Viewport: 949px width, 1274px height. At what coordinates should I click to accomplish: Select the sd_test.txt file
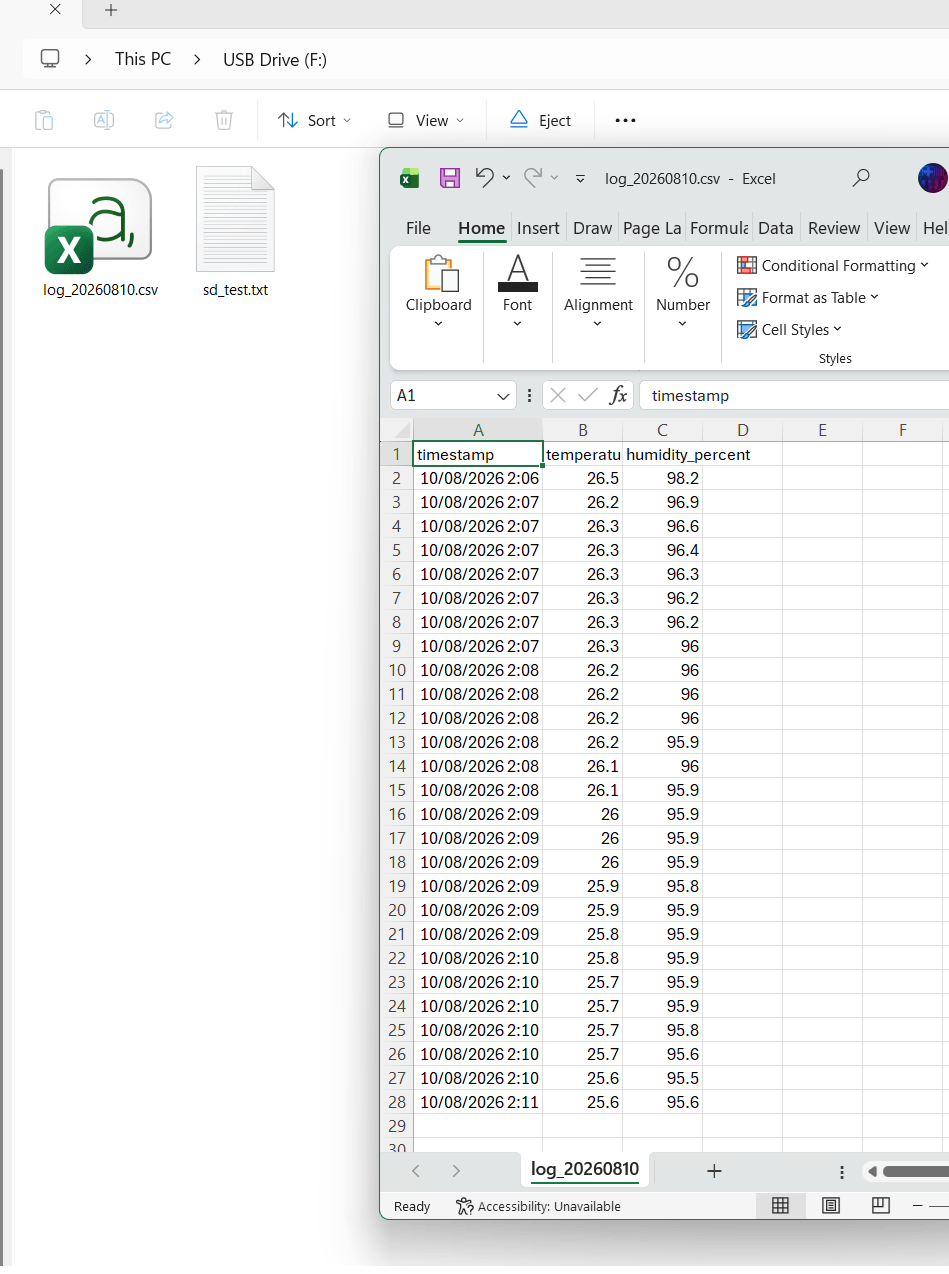tap(235, 233)
